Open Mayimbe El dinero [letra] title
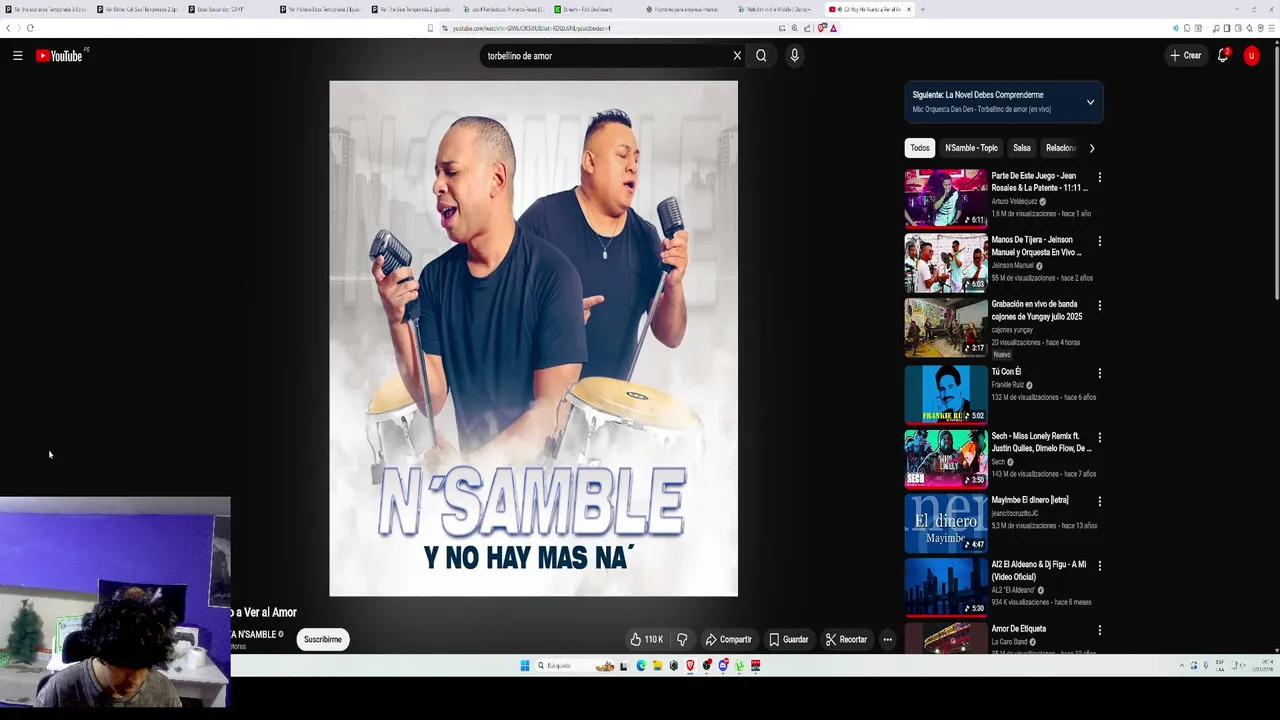This screenshot has width=1280, height=720. [x=1030, y=500]
